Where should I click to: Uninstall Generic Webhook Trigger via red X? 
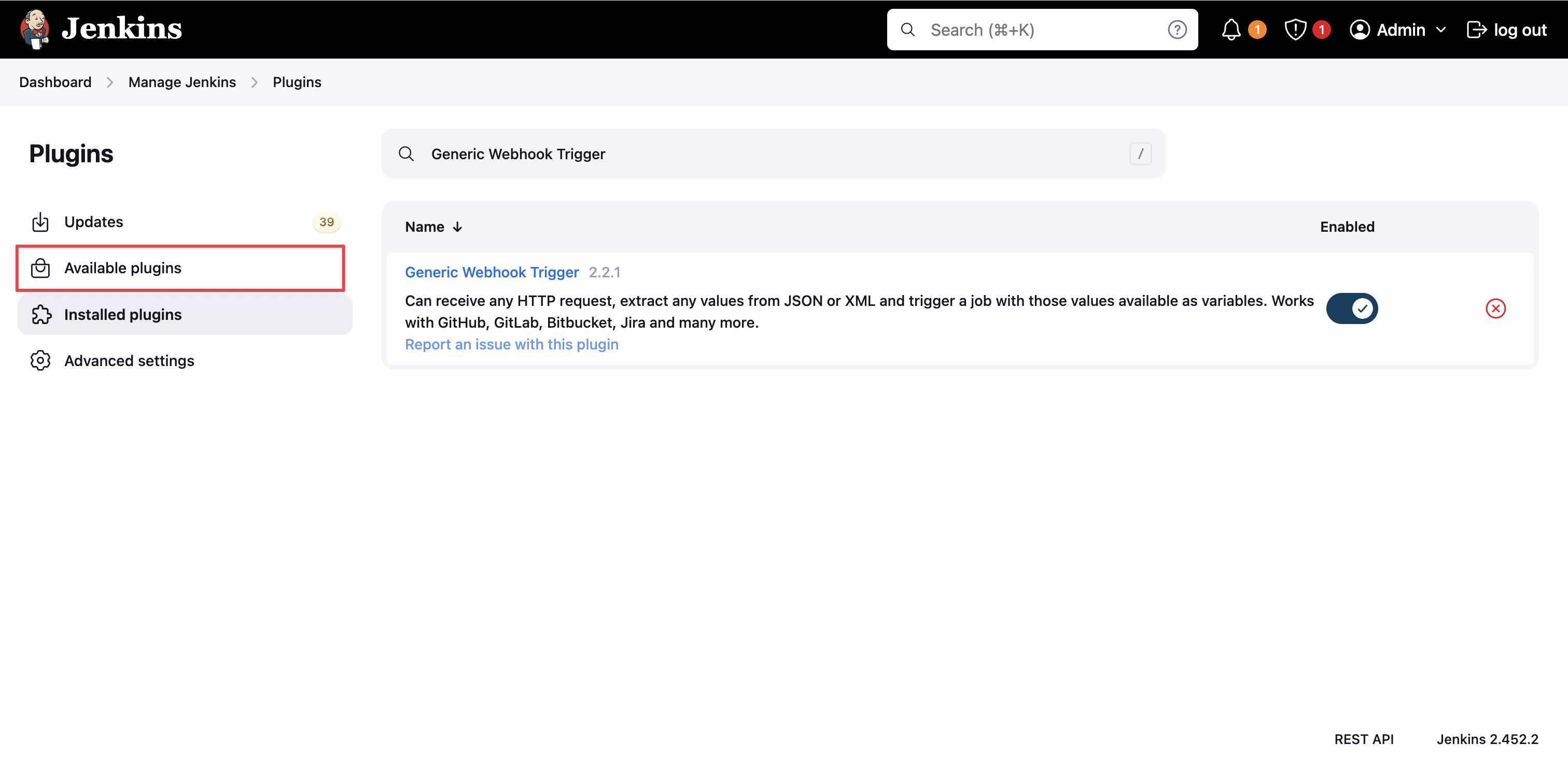(x=1495, y=308)
